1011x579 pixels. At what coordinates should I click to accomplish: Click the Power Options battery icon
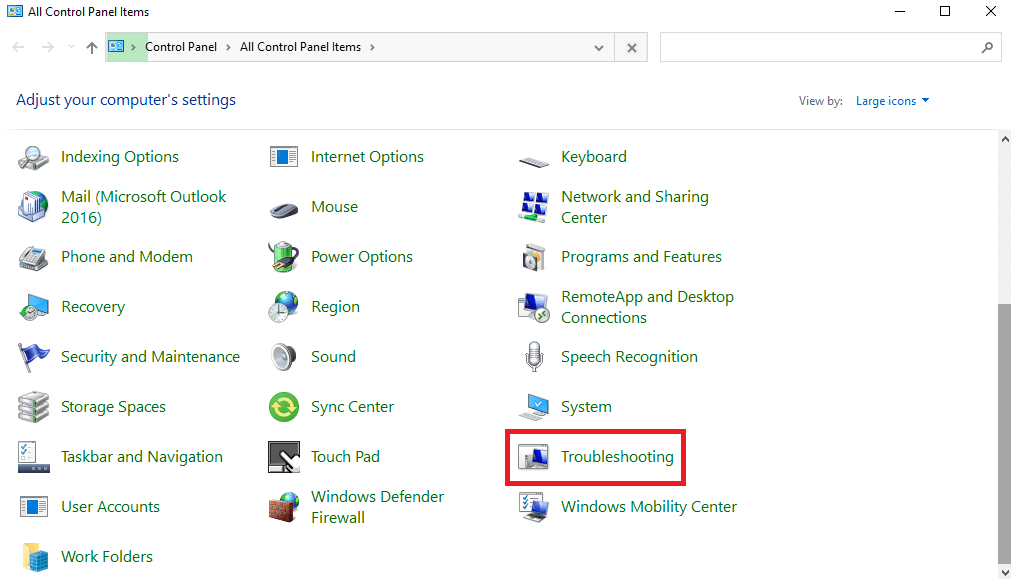[x=284, y=257]
